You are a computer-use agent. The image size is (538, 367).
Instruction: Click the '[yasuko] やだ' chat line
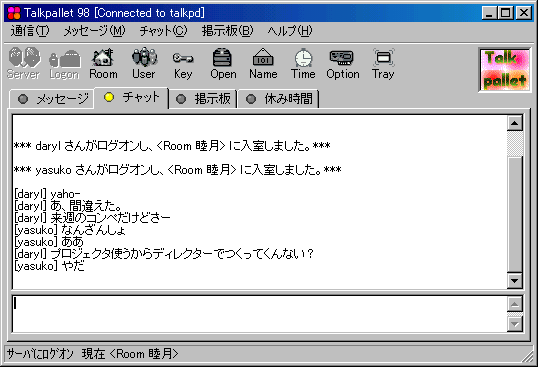coord(49,266)
